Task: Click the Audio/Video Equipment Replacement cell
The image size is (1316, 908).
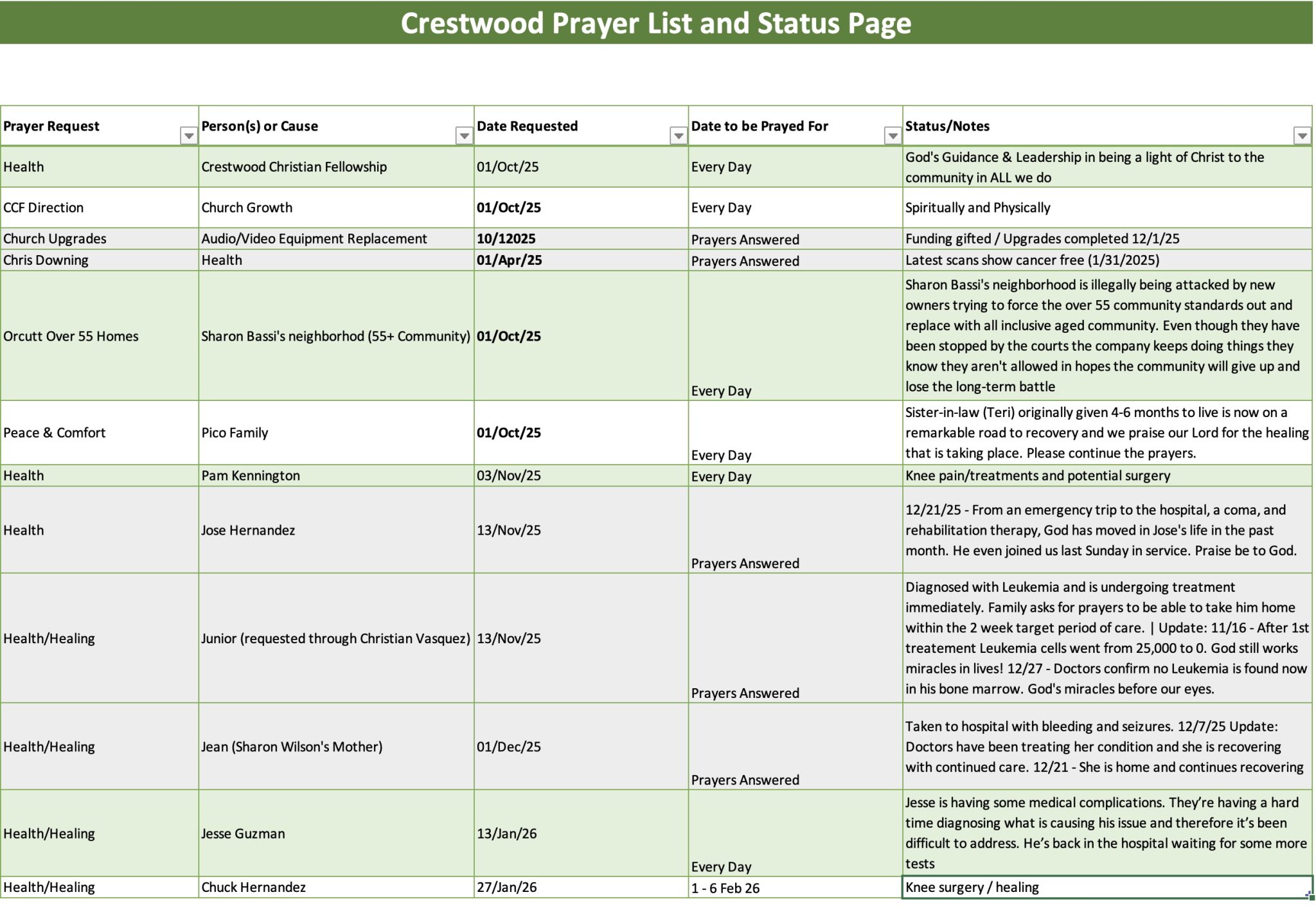Action: click(x=314, y=239)
